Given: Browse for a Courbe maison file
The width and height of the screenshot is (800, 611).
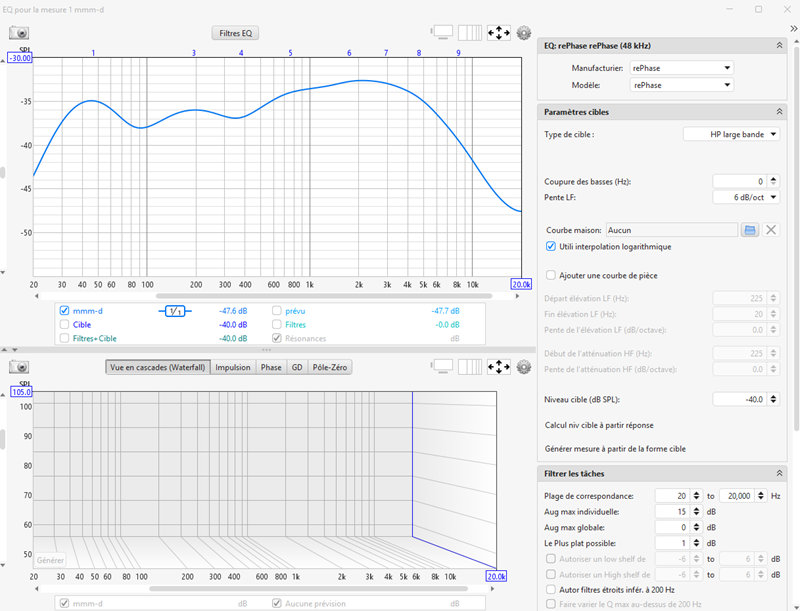Looking at the screenshot, I should coord(749,230).
